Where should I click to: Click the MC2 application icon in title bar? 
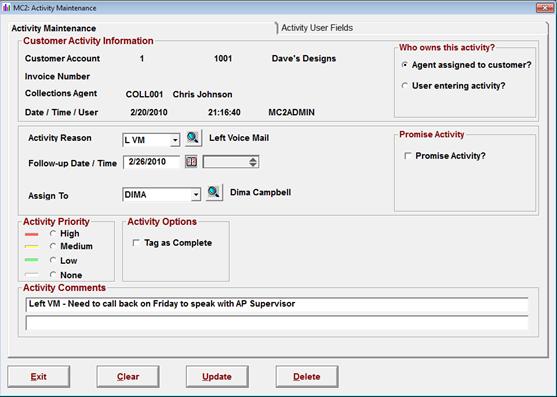pos(6,8)
